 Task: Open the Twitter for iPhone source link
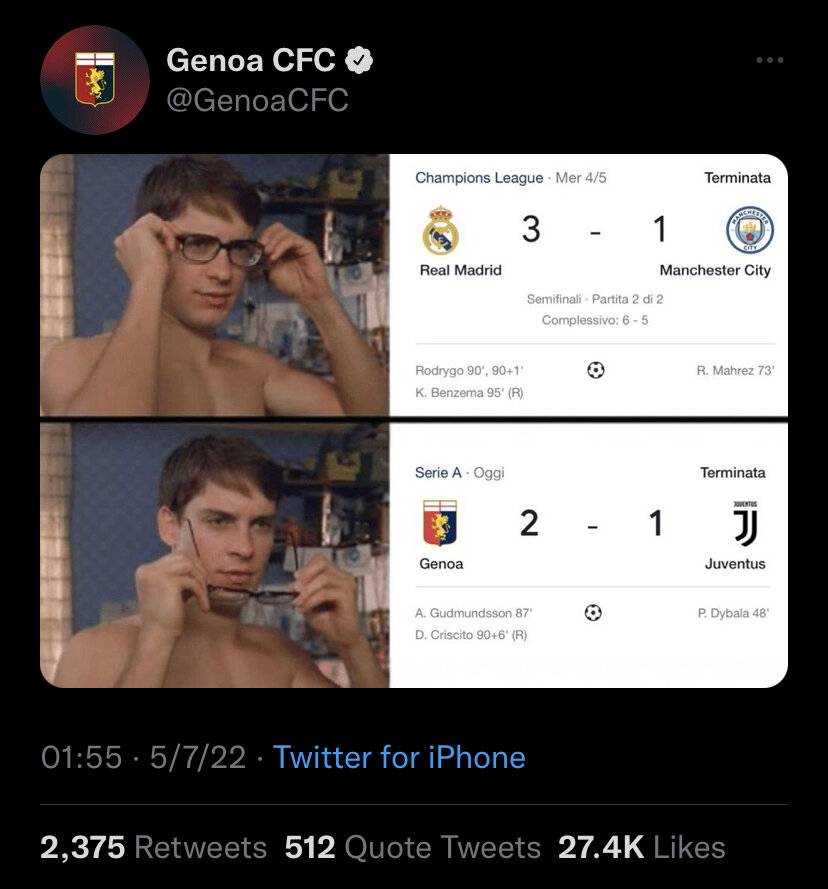point(399,757)
